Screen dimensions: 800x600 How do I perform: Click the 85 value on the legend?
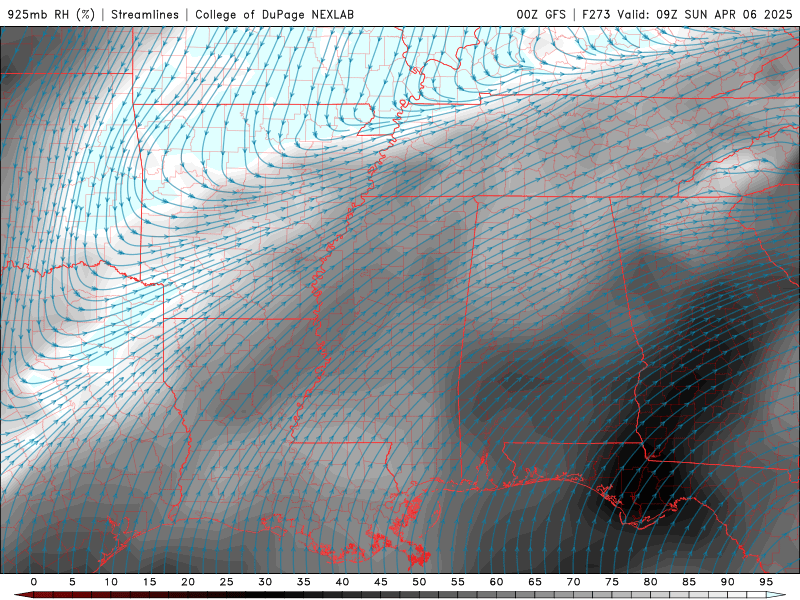[x=689, y=582]
